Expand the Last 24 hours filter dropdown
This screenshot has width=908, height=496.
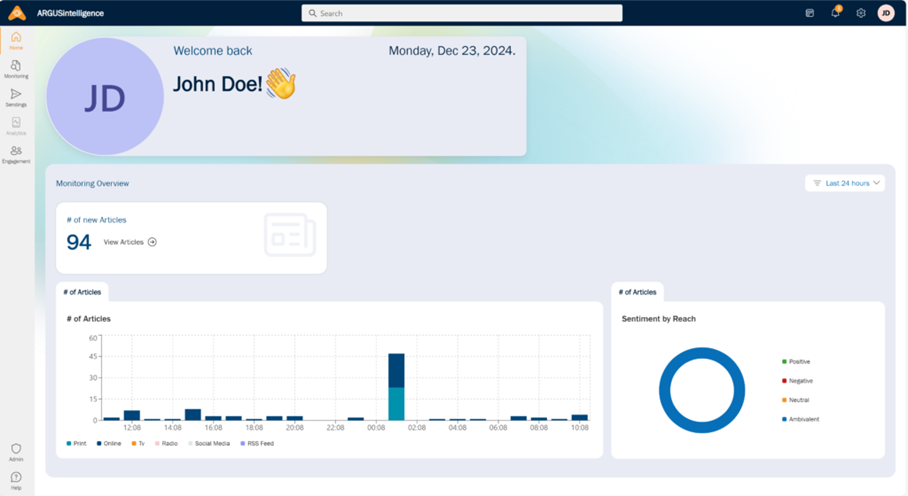click(x=845, y=183)
